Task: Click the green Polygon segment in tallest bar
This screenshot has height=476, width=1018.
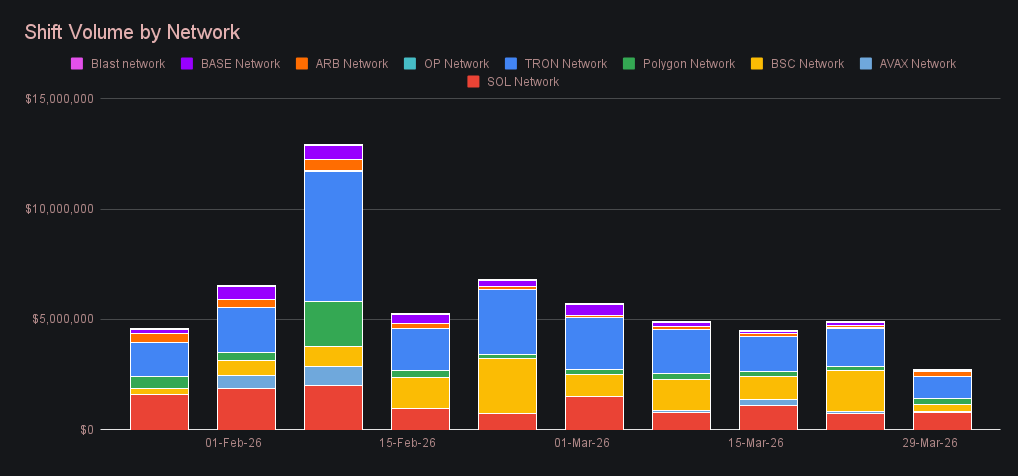Action: pyautogui.click(x=333, y=323)
